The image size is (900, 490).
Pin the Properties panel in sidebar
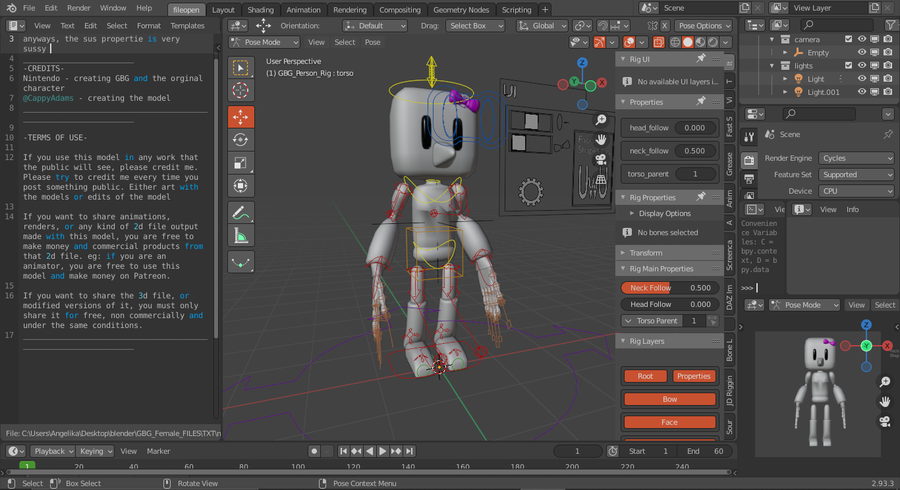(701, 102)
